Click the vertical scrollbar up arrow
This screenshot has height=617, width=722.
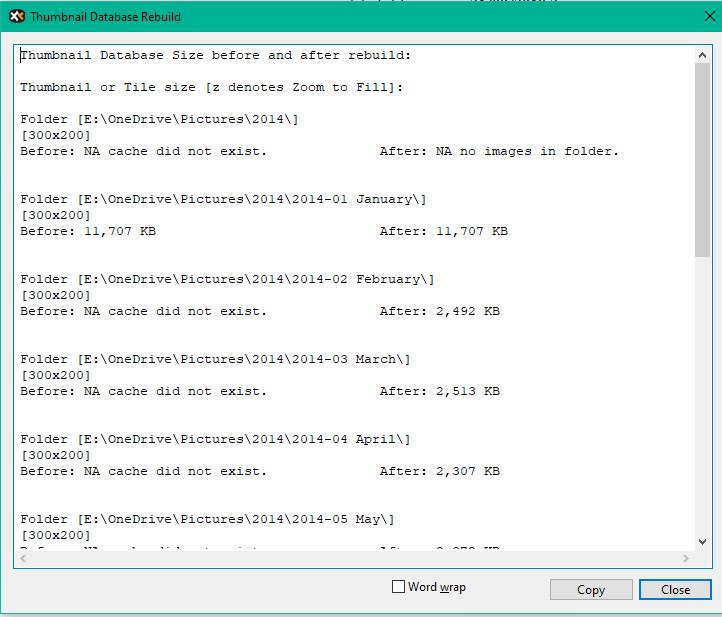tap(701, 55)
